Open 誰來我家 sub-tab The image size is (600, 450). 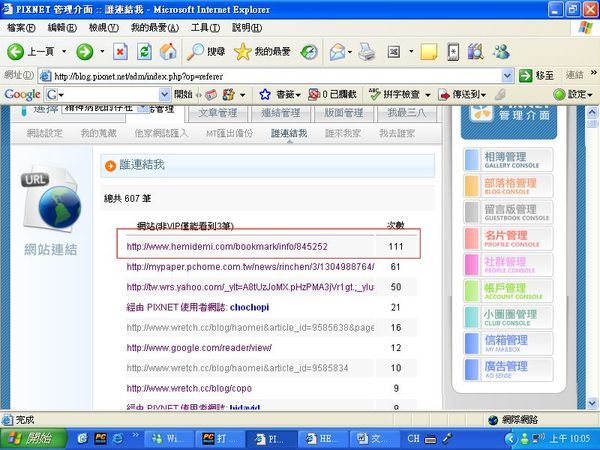[342, 133]
